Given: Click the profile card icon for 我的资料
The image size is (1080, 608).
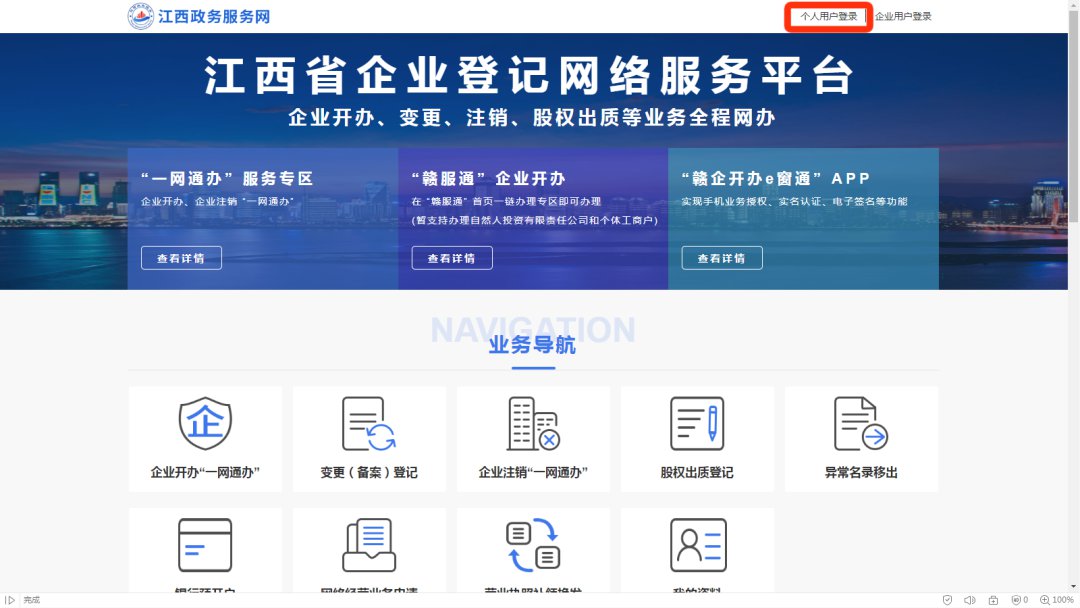Looking at the screenshot, I should tap(698, 545).
